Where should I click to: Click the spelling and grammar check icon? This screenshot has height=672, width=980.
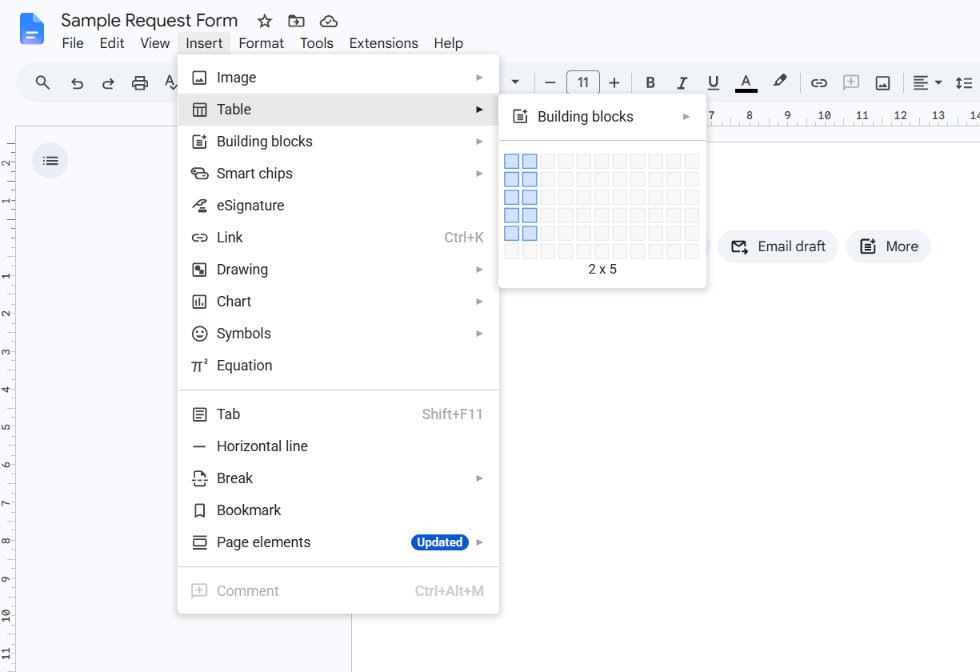(x=171, y=83)
